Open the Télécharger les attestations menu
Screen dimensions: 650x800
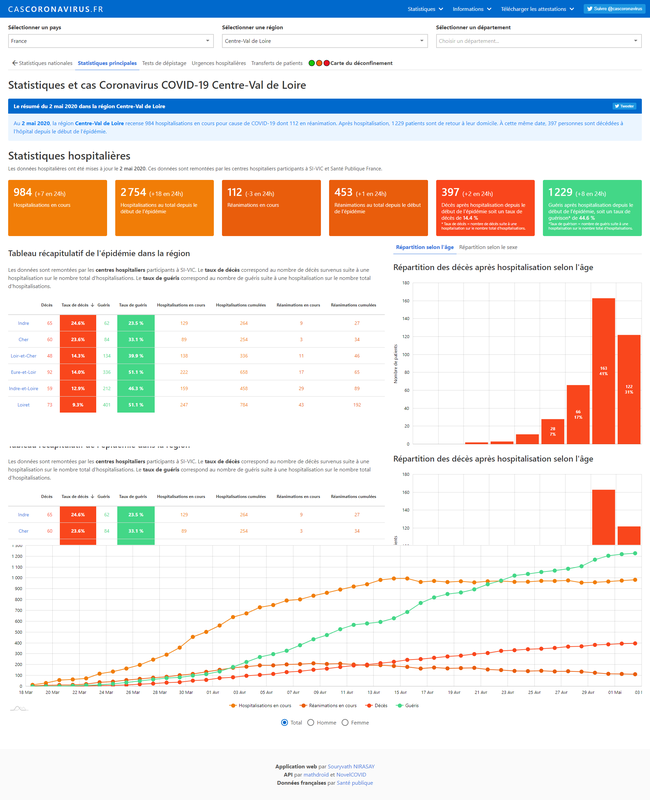coord(537,9)
